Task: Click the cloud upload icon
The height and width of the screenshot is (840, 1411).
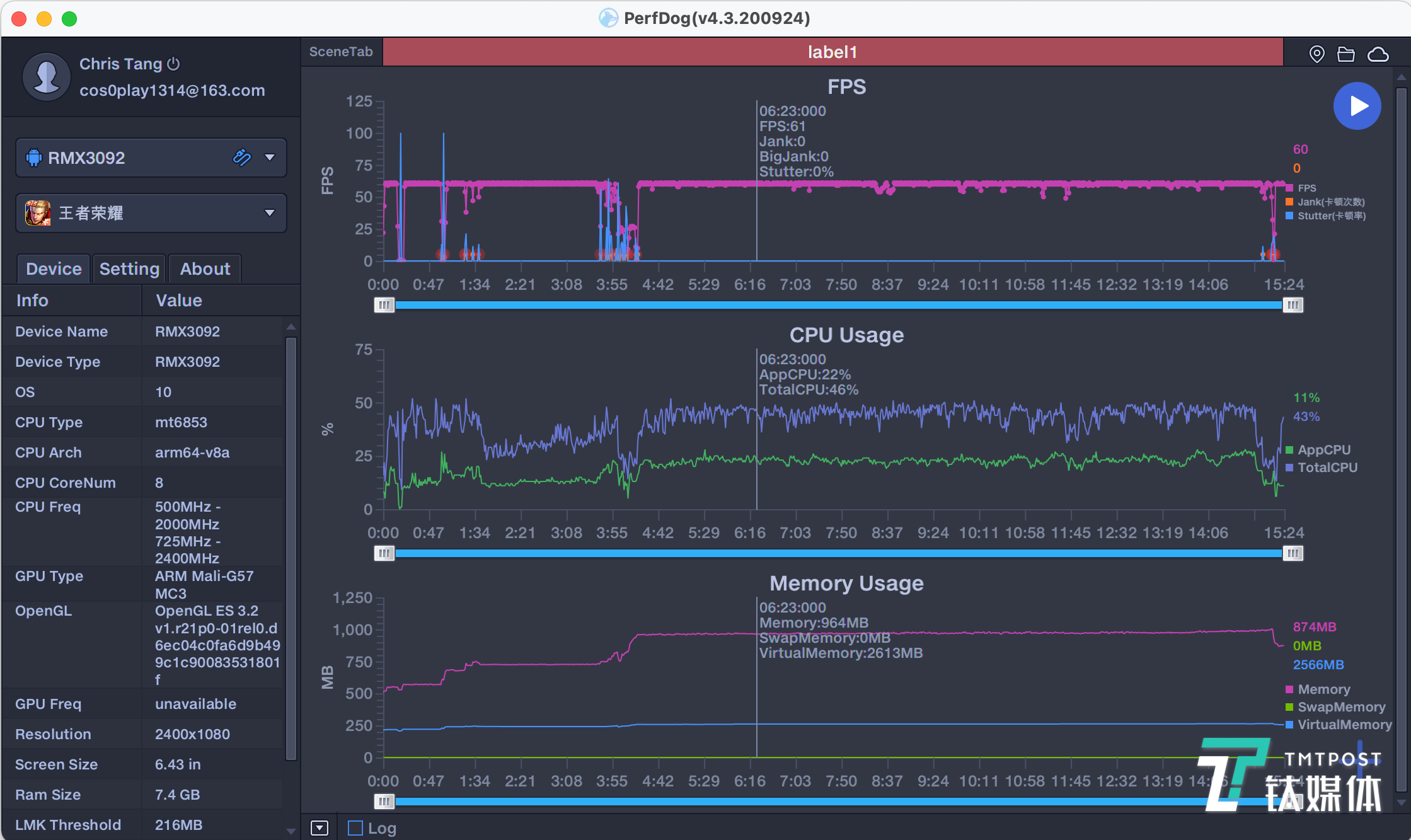Action: click(1378, 54)
